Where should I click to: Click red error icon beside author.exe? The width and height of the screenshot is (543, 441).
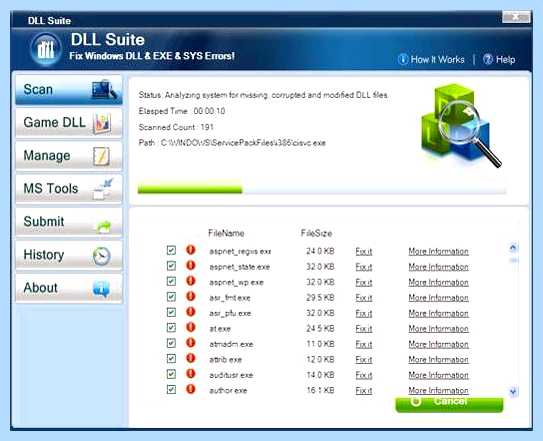(x=190, y=389)
